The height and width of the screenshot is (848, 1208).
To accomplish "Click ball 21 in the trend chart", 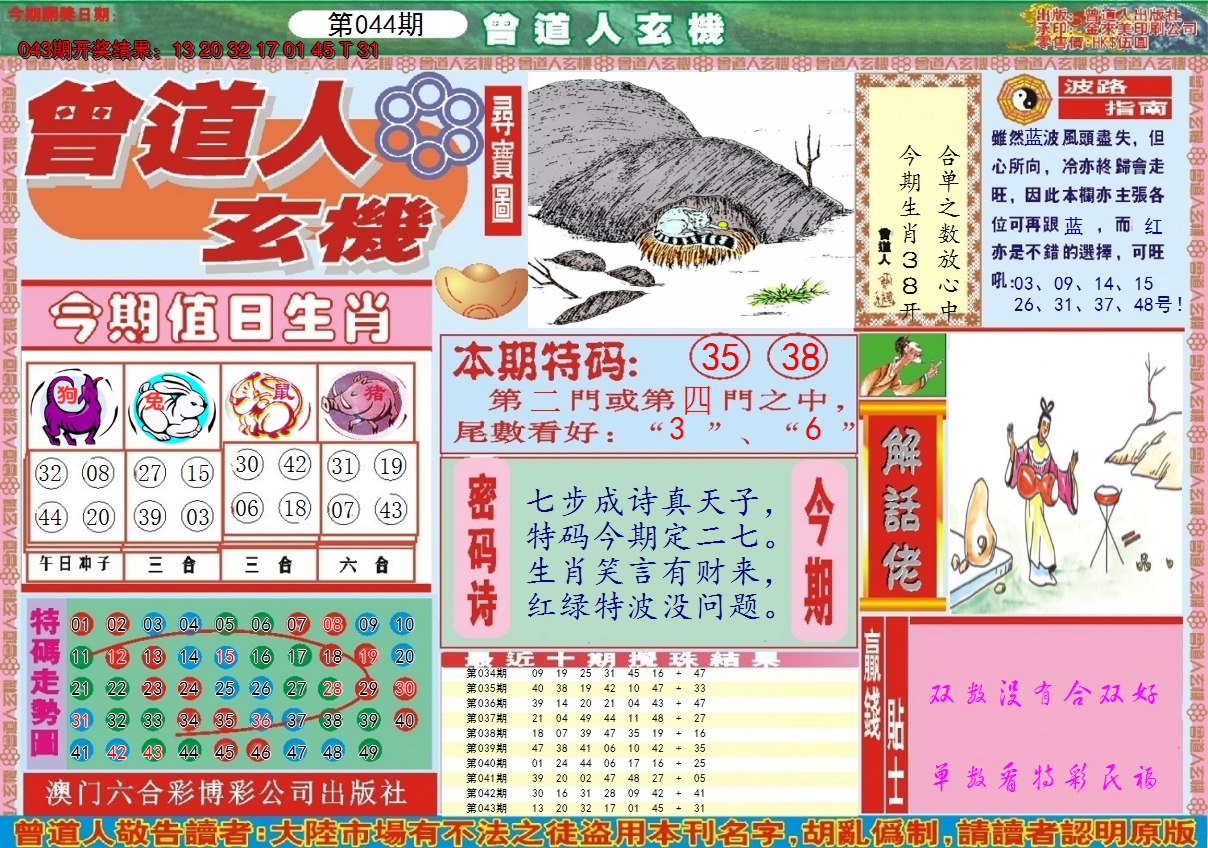I will tap(81, 689).
